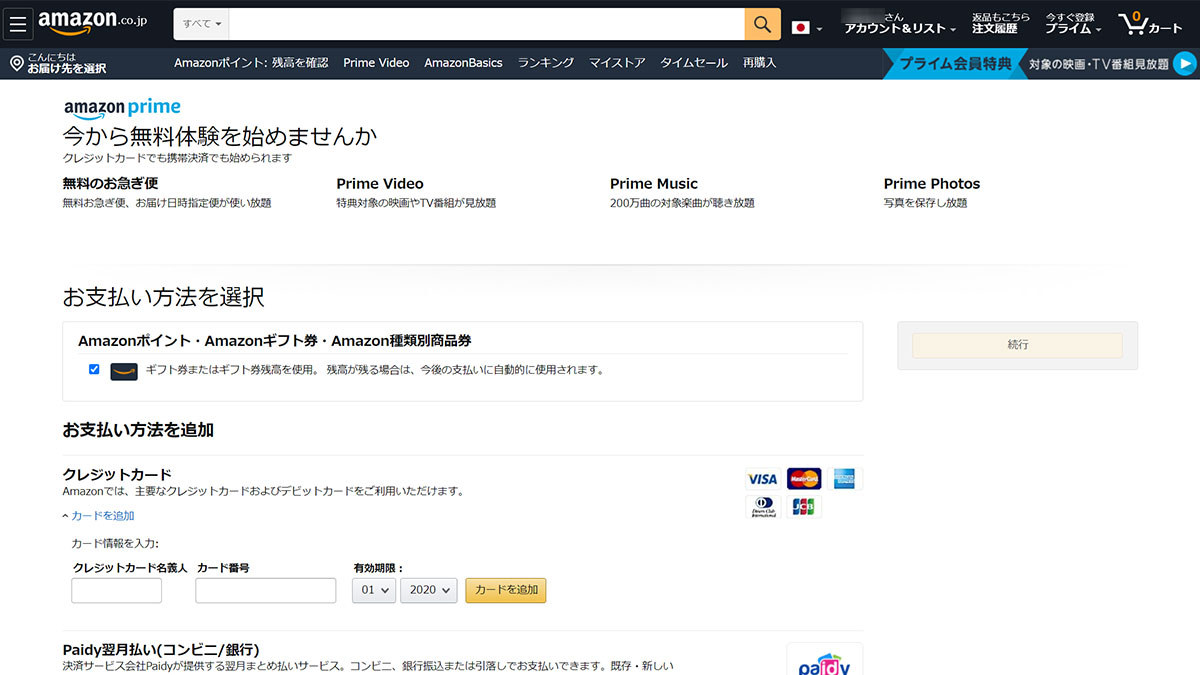Click the blue play arrow in Prime banner
1200x675 pixels.
point(1184,64)
